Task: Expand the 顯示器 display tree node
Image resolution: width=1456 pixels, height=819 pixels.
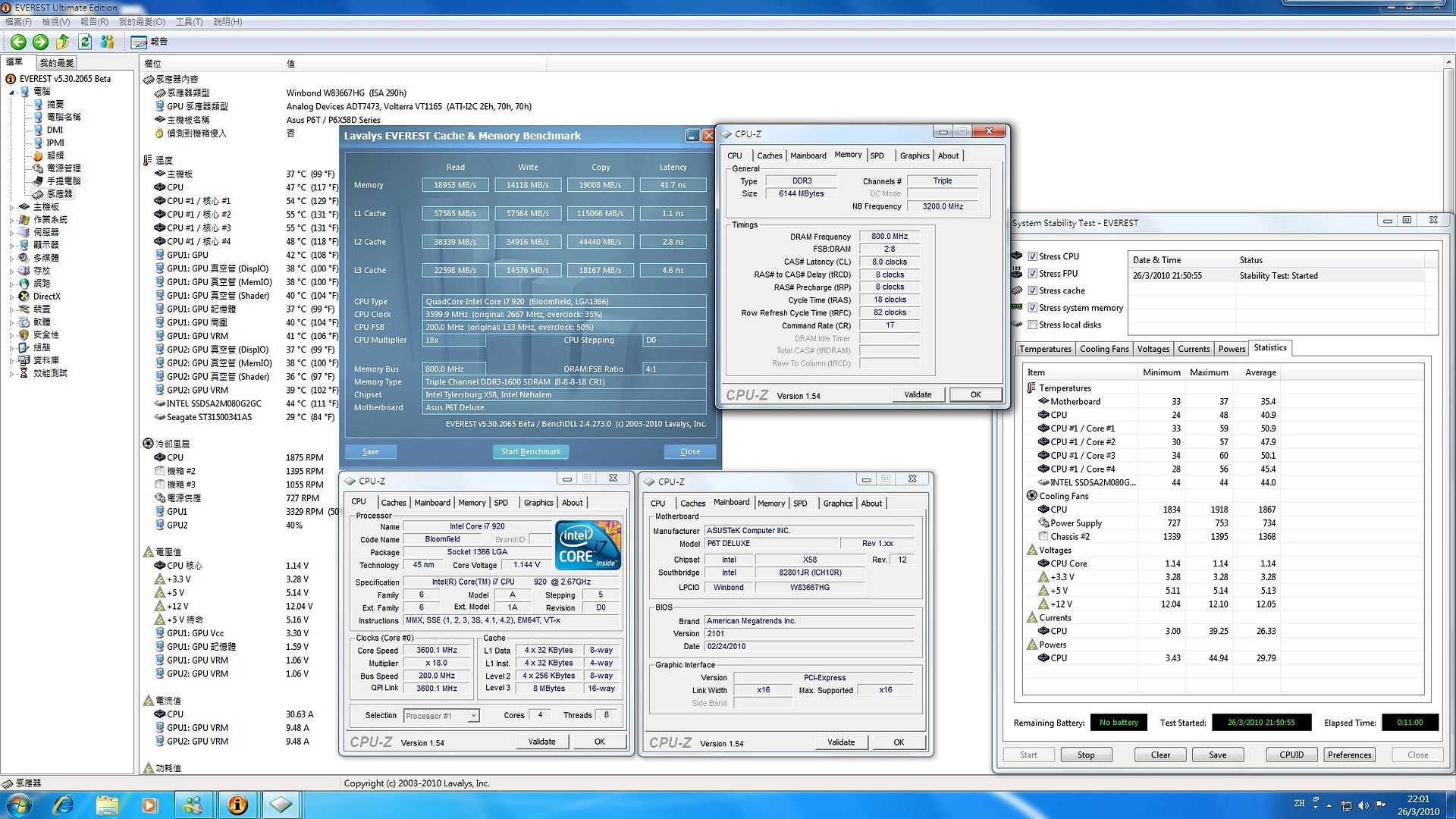Action: click(x=12, y=246)
